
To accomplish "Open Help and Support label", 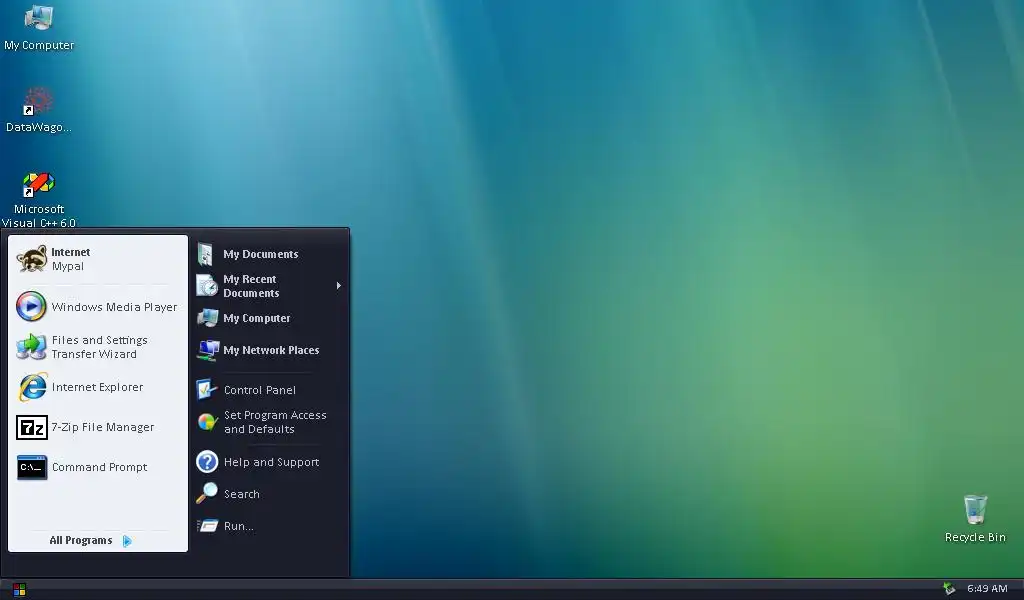I will click(272, 462).
